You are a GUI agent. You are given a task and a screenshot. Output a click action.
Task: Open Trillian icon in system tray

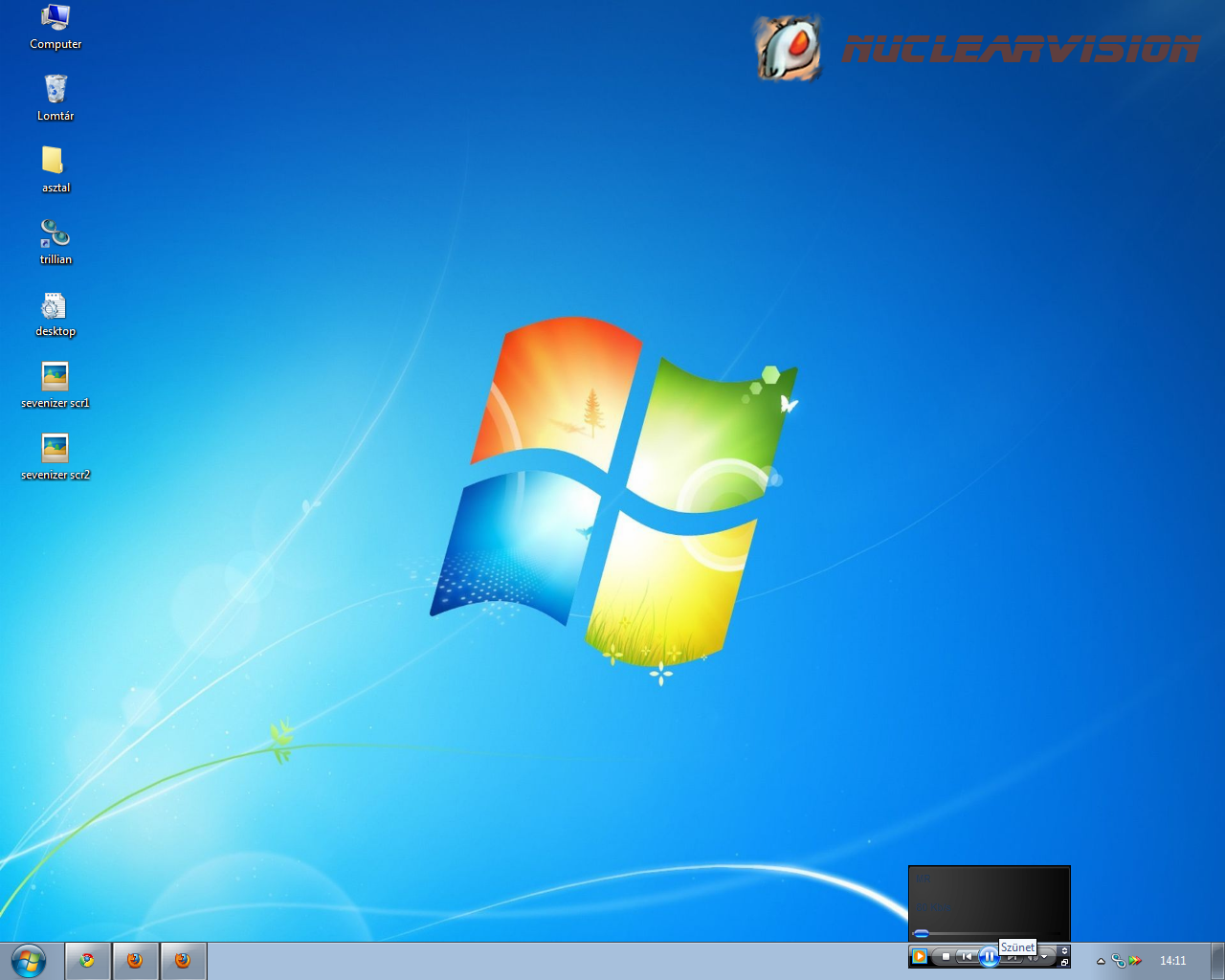click(1118, 961)
